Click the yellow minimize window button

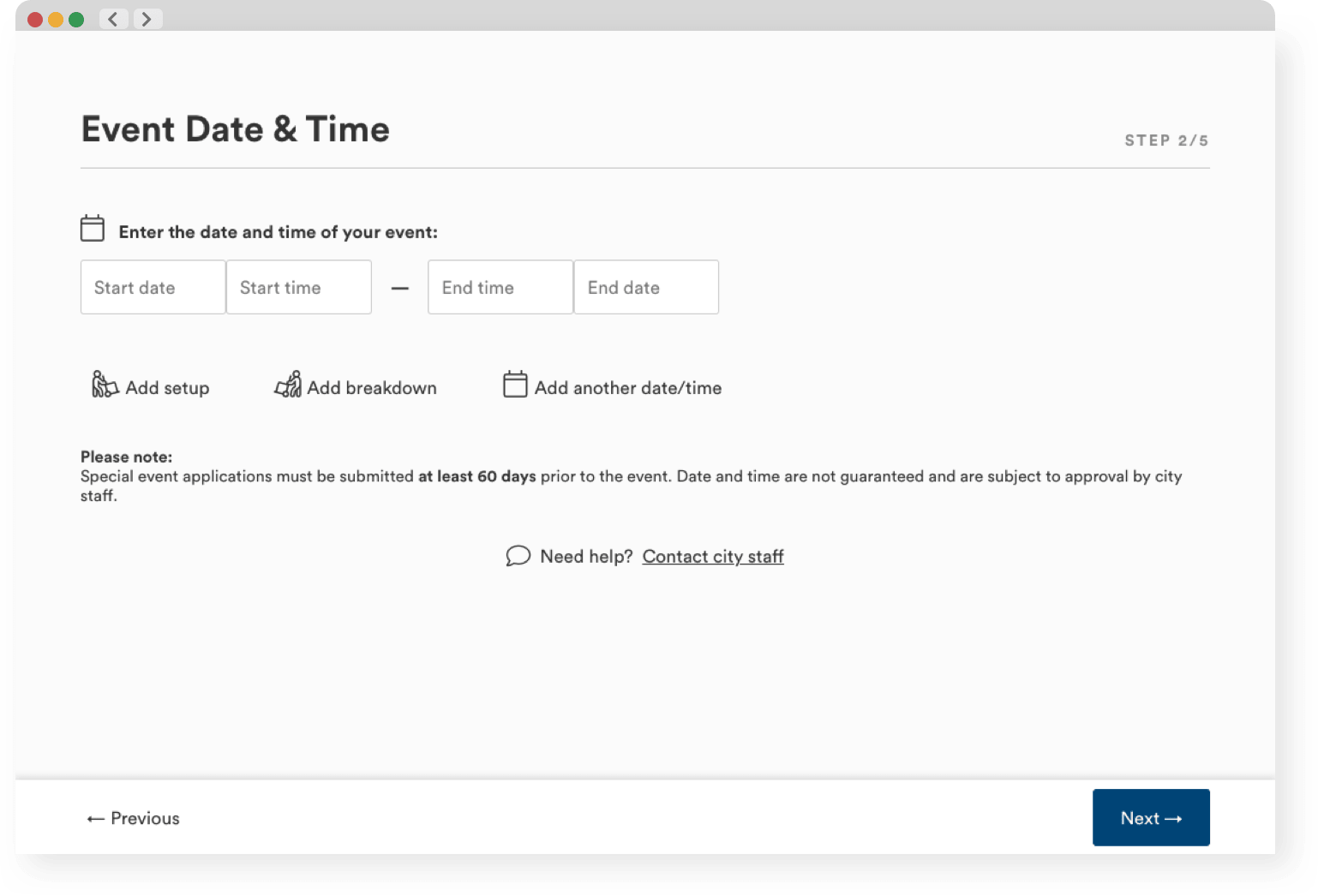pyautogui.click(x=56, y=20)
